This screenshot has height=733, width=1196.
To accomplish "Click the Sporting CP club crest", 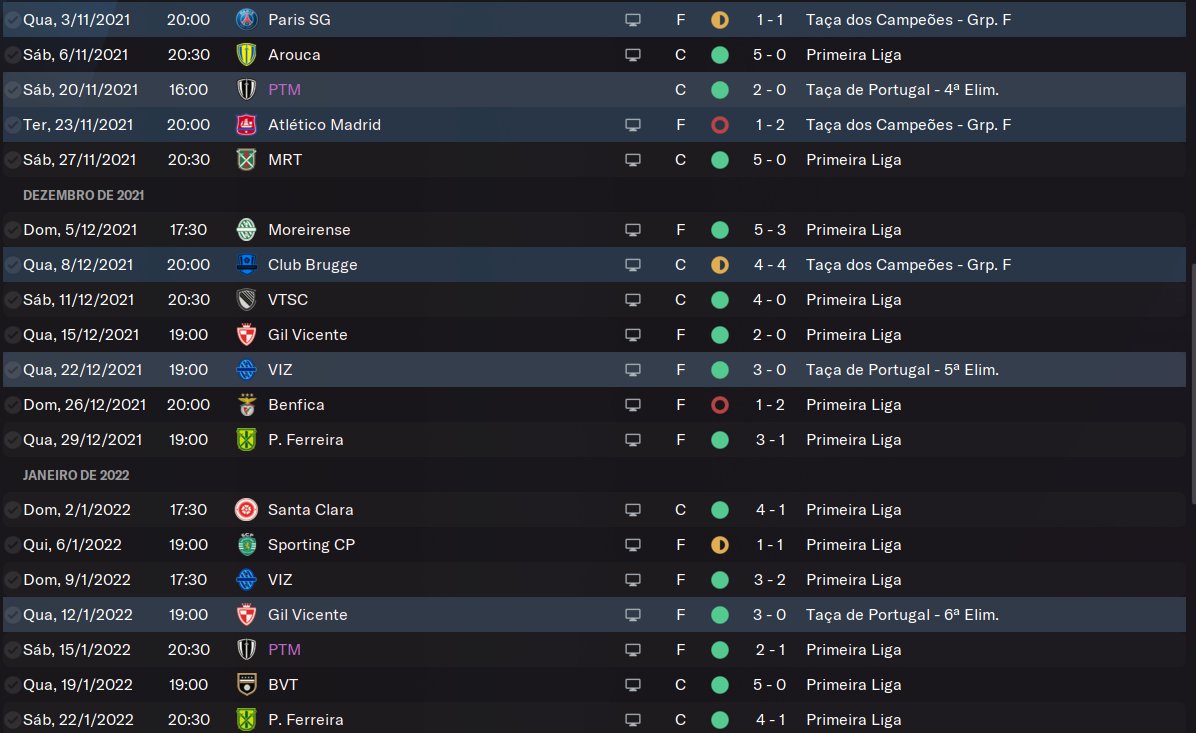I will (x=246, y=545).
